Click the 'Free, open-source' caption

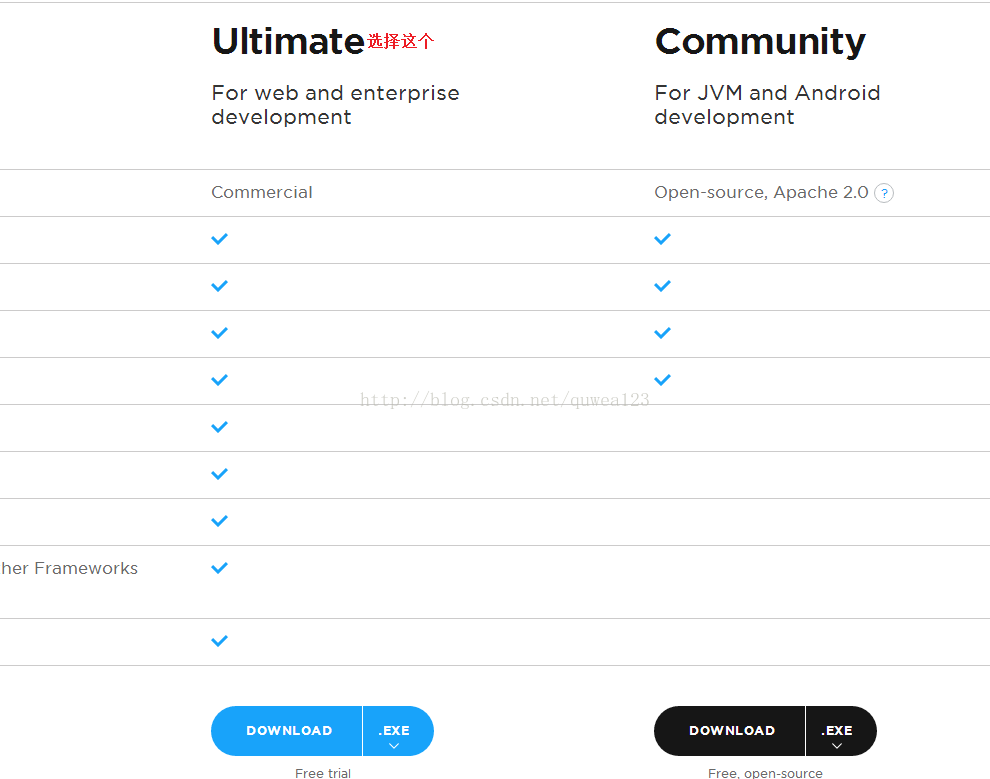[765, 773]
